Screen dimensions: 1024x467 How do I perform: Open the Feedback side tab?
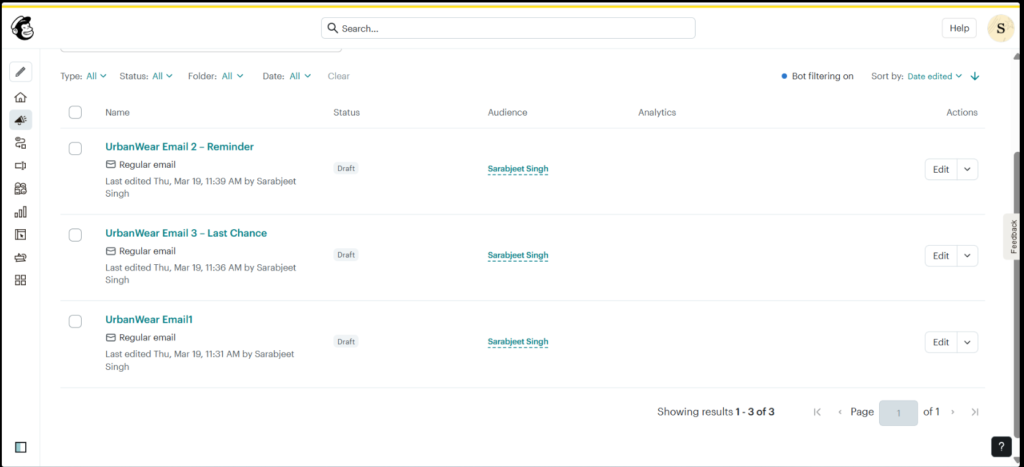(x=1014, y=236)
